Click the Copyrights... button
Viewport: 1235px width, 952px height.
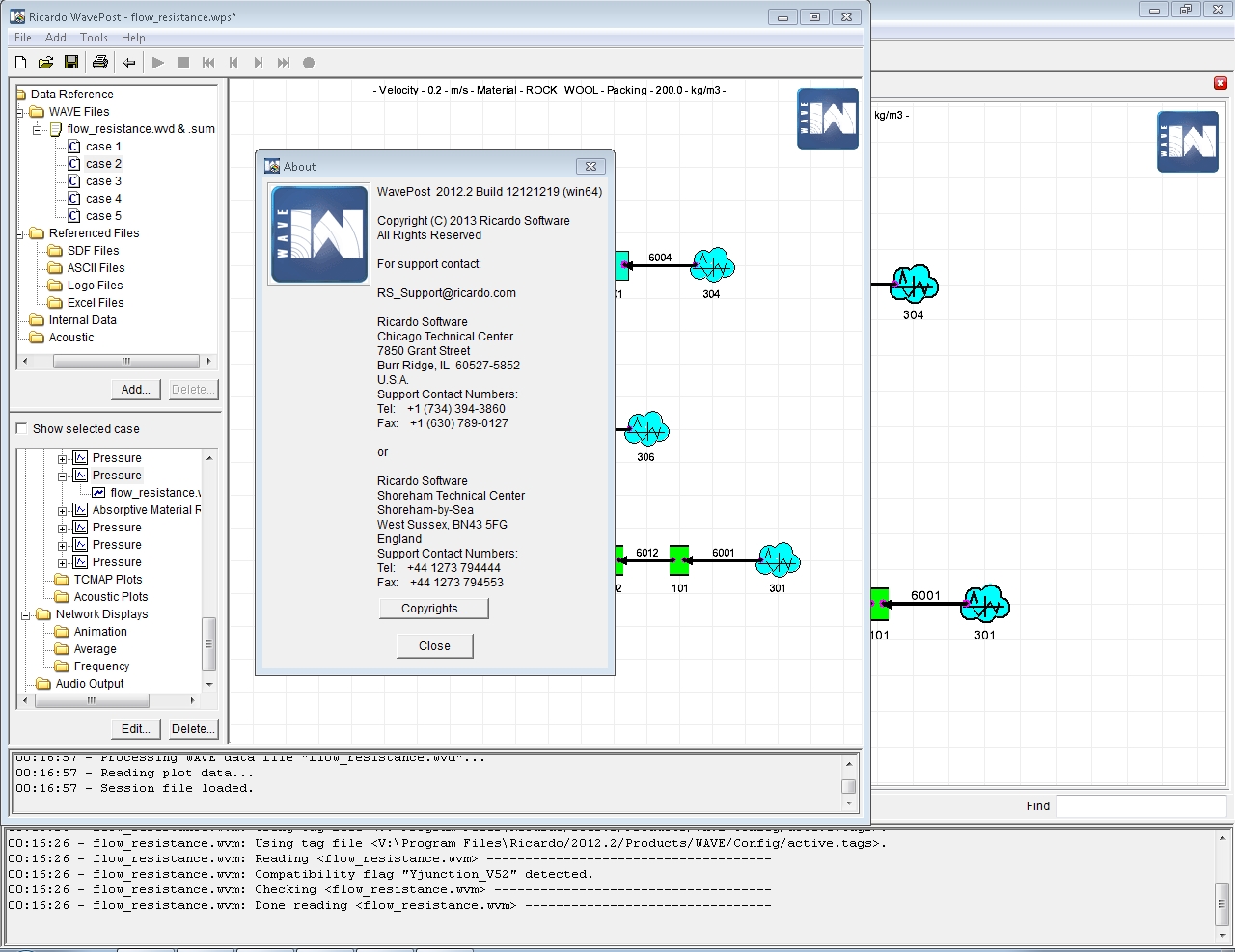point(433,609)
